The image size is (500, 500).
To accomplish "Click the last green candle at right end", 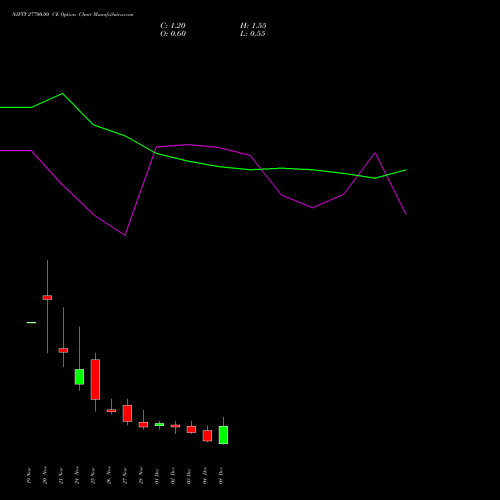I will point(223,435).
